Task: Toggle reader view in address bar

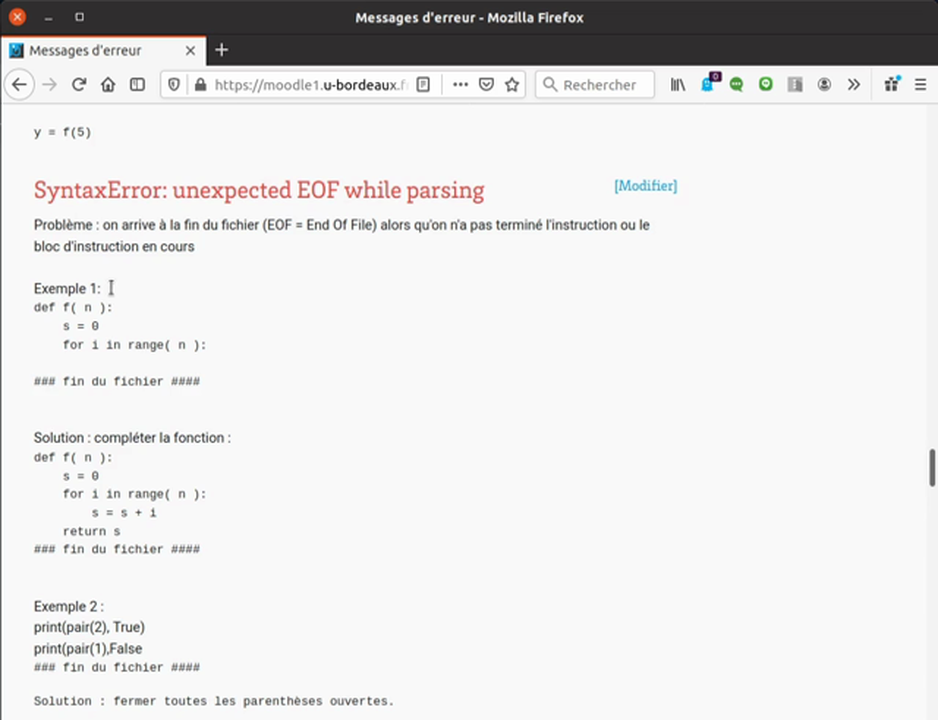Action: coord(423,85)
